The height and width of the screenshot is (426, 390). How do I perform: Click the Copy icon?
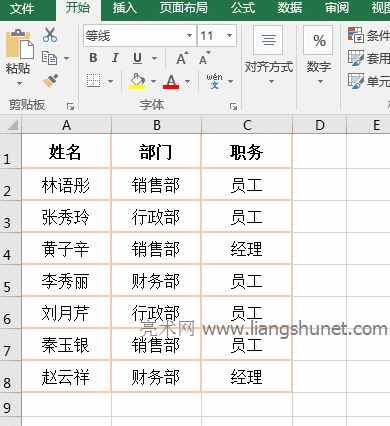tap(49, 58)
